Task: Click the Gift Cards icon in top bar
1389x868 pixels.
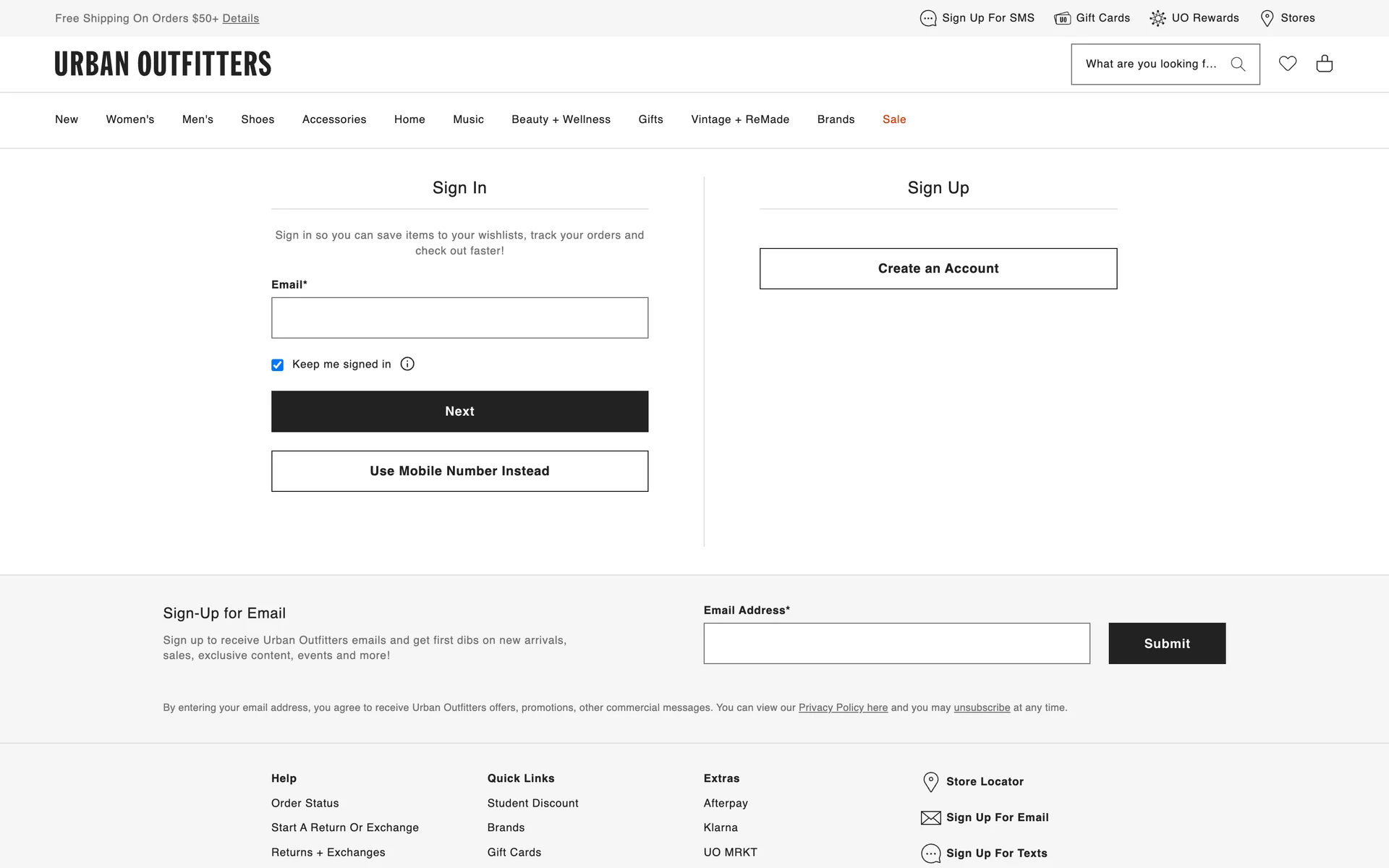Action: pyautogui.click(x=1062, y=18)
